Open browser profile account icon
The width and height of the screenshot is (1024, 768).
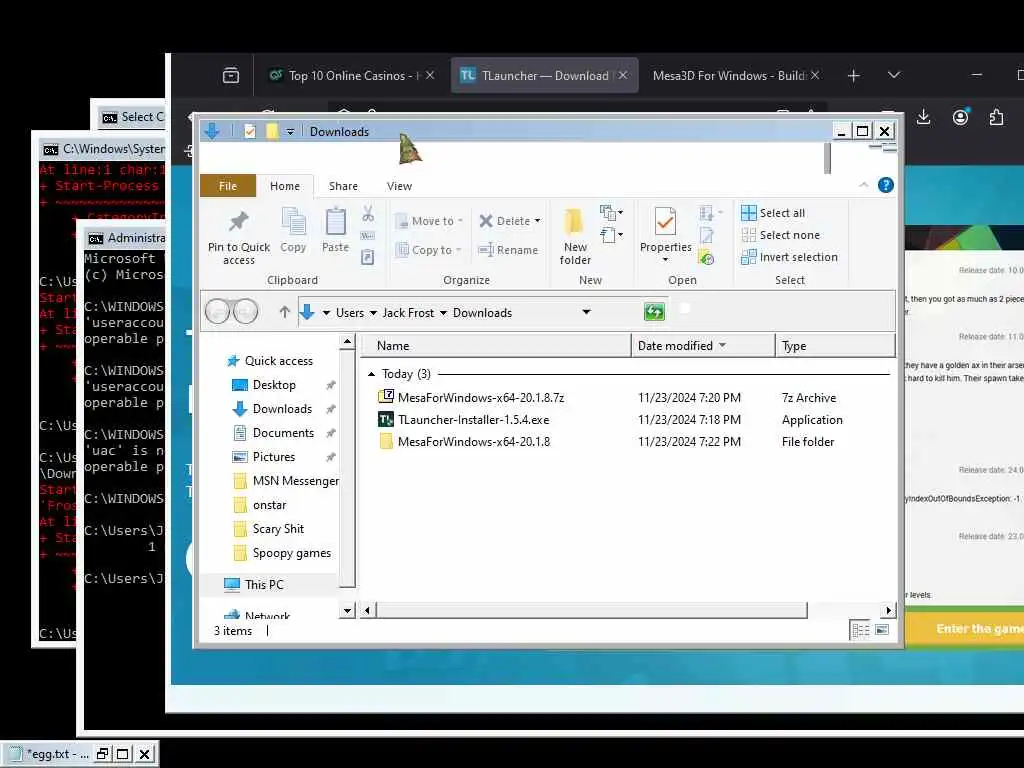(961, 118)
